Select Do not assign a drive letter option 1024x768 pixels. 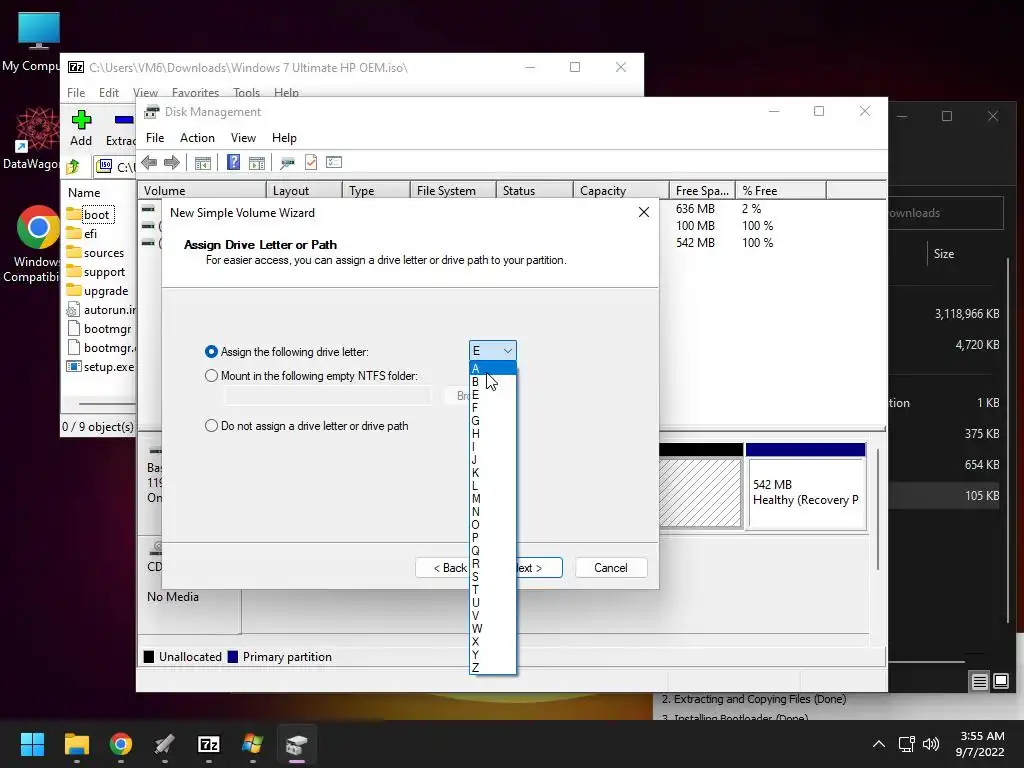307,426
